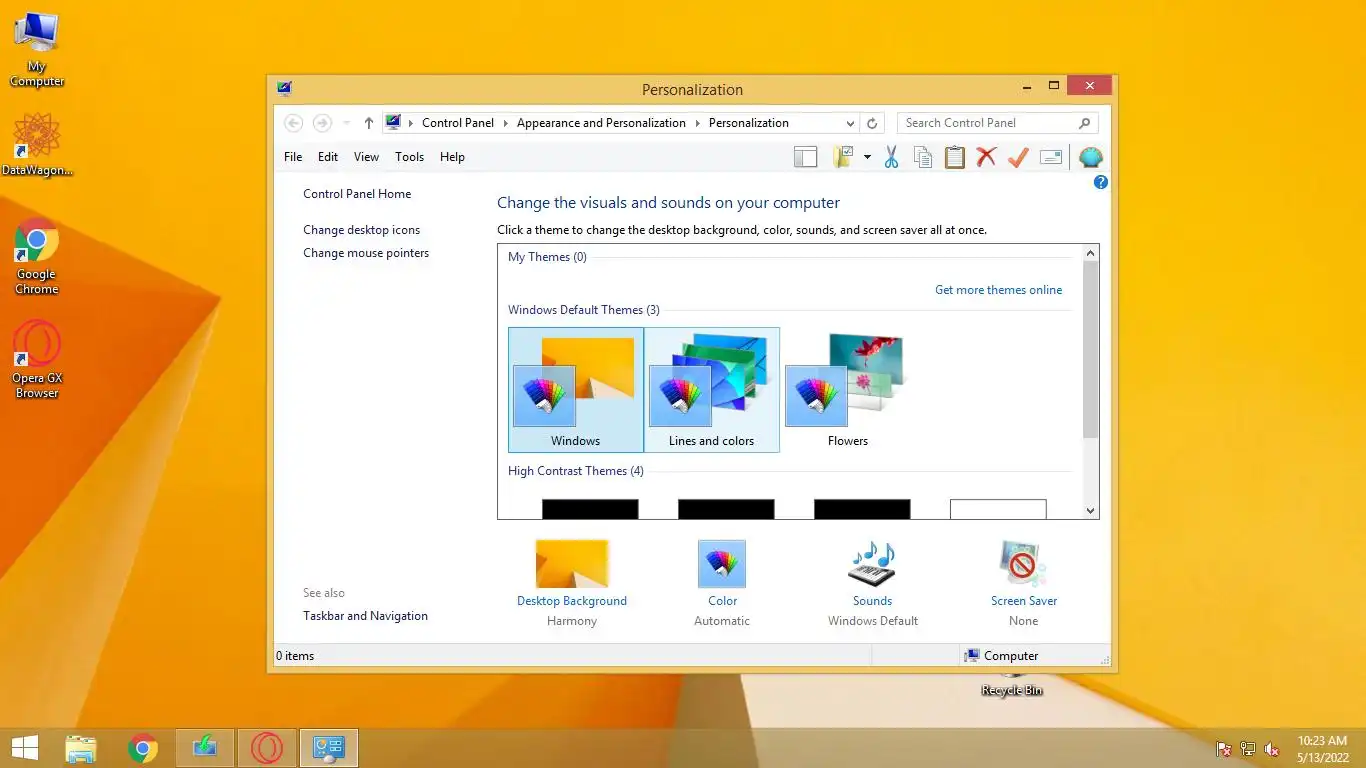Open the Tools menu
This screenshot has height=768, width=1366.
coord(409,157)
